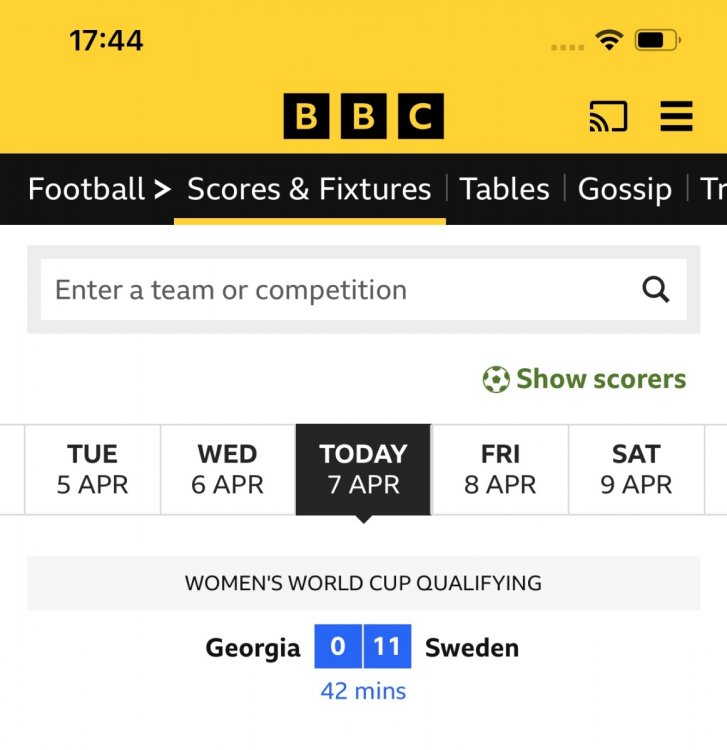Tap the cast to screen icon
The width and height of the screenshot is (727, 750).
tap(608, 117)
